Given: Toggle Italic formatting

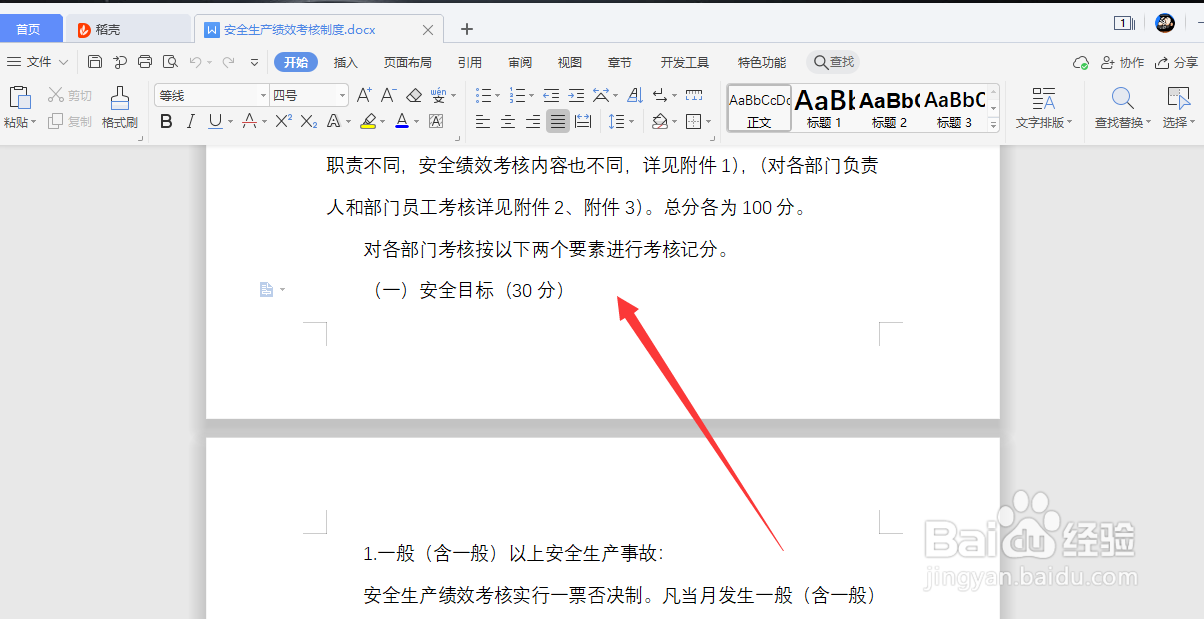Looking at the screenshot, I should click(191, 121).
